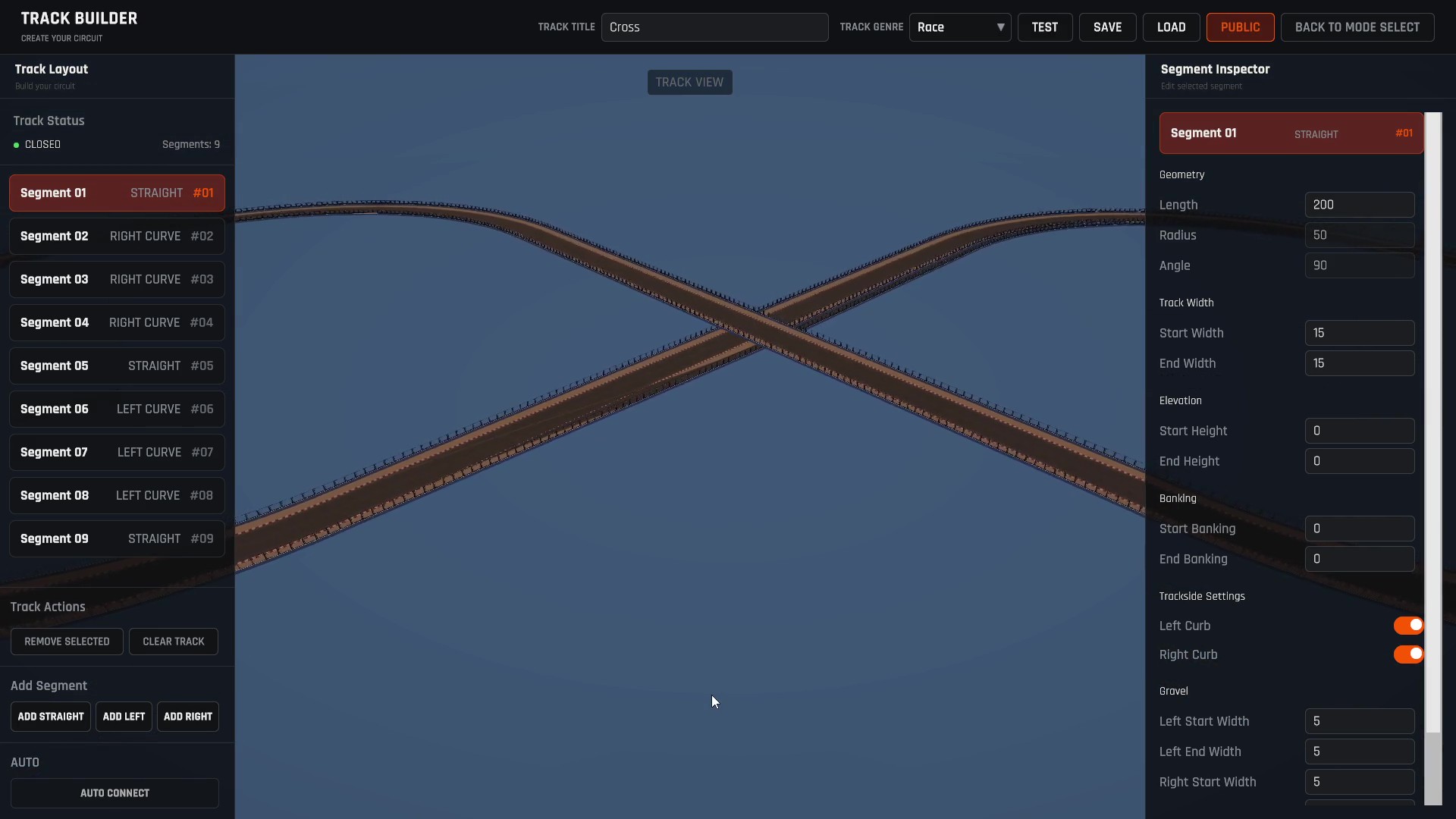Select Segment 04 Right Curve row
Image resolution: width=1456 pixels, height=819 pixels.
[x=117, y=323]
